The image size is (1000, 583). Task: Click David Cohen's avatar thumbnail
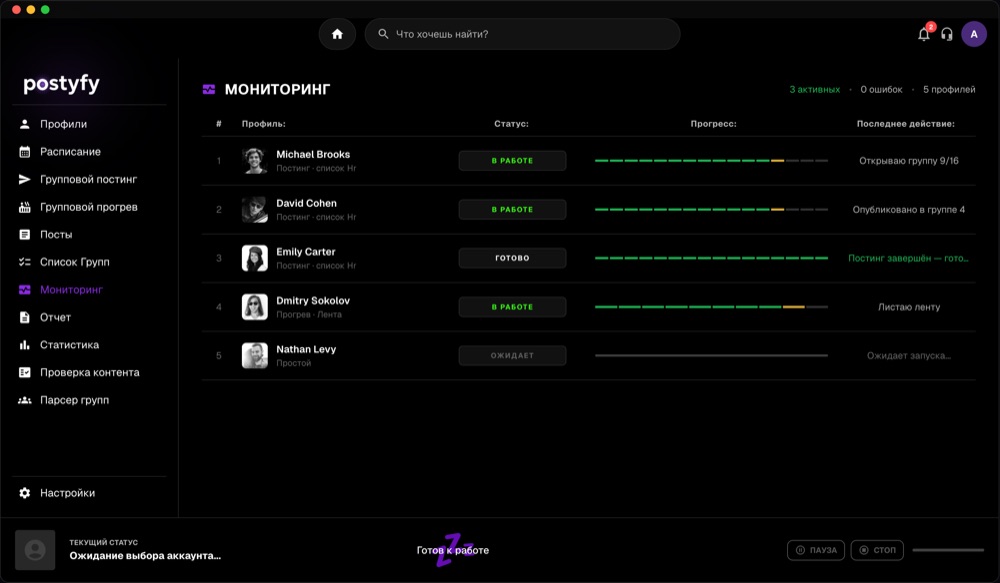(254, 209)
